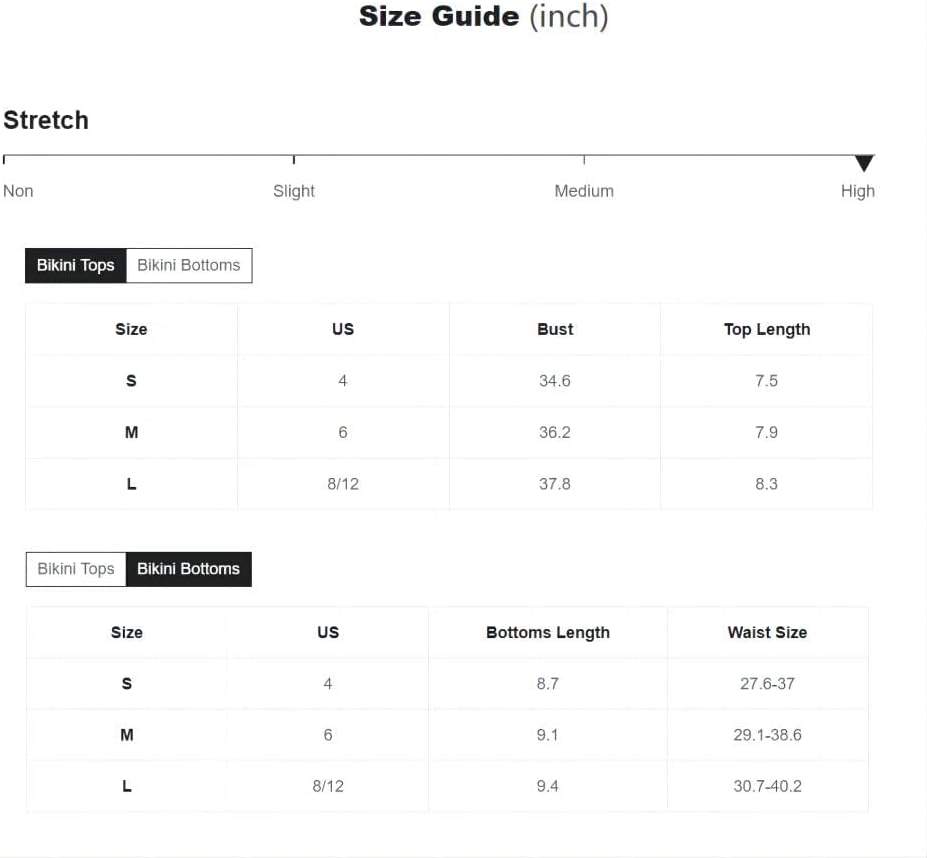Select the Bikini Bottoms tab in upper table

tap(189, 266)
